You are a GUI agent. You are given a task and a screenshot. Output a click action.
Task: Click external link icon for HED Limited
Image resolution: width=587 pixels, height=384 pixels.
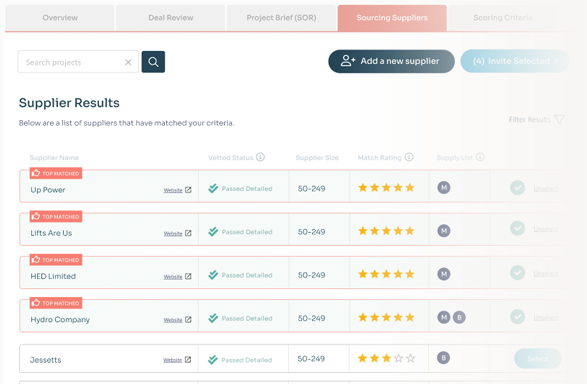[188, 276]
